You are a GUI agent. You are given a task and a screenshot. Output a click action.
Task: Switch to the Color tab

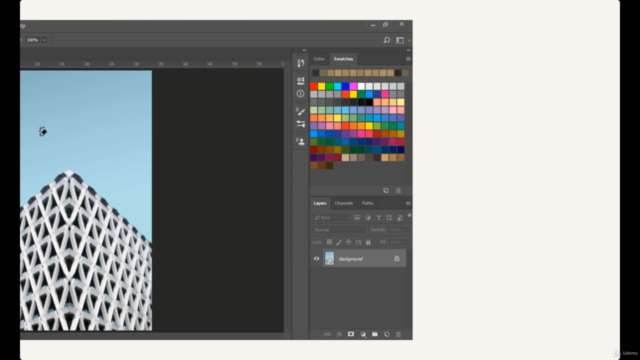pyautogui.click(x=319, y=59)
